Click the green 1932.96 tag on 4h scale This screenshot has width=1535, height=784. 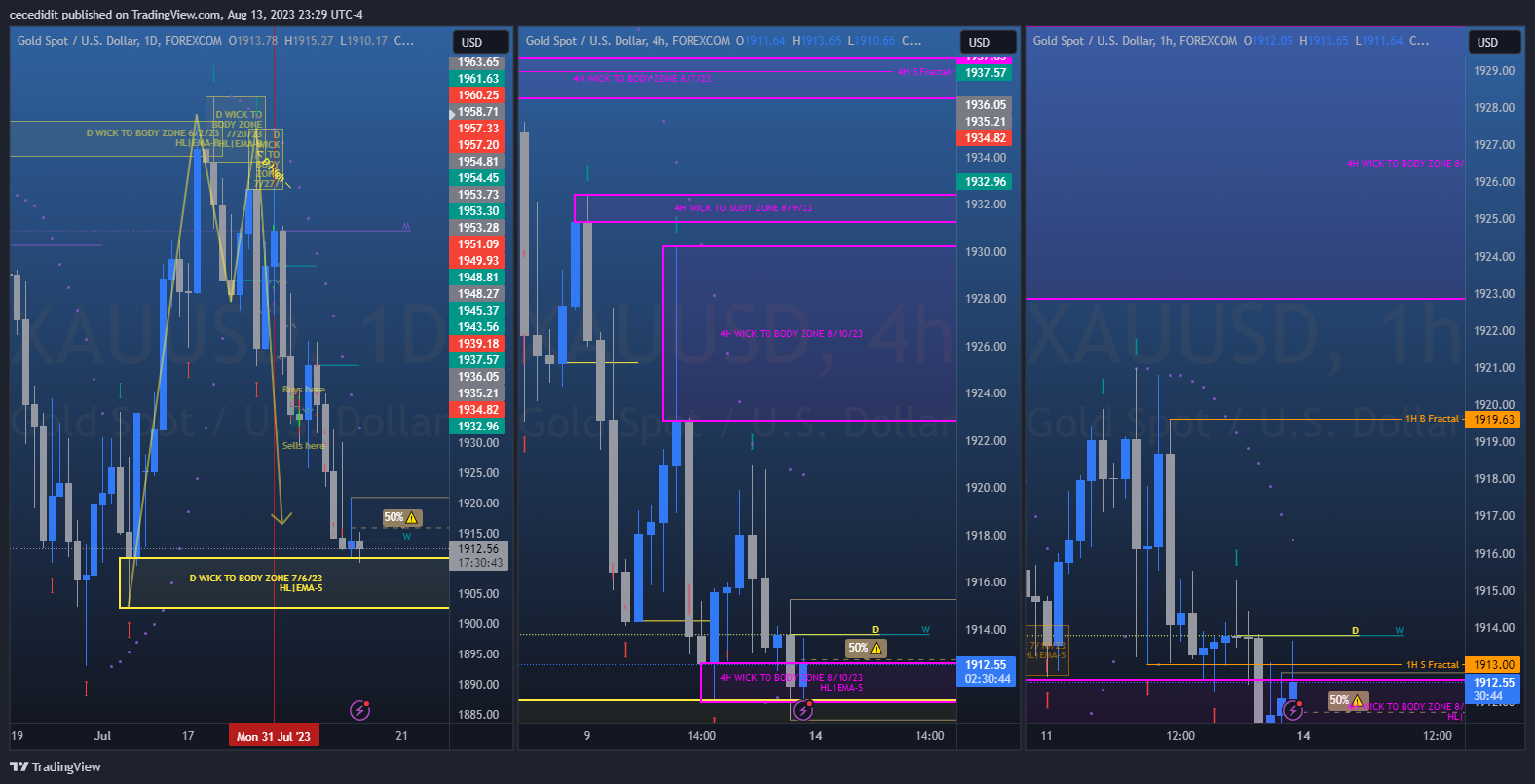[x=986, y=182]
